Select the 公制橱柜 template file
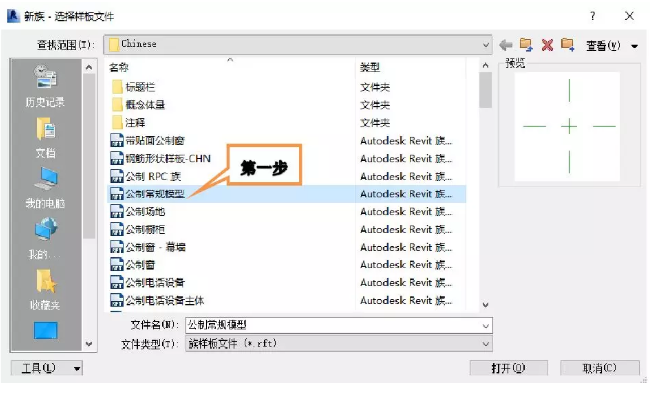The height and width of the screenshot is (396, 652). (138, 230)
